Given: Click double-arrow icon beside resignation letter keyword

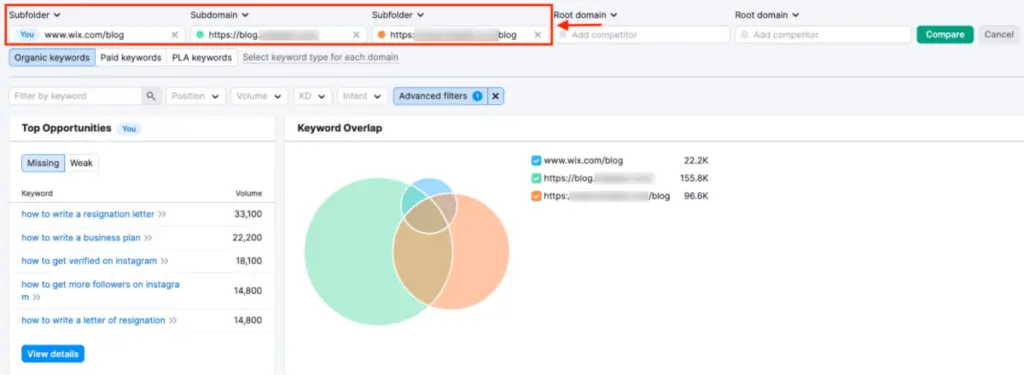Looking at the screenshot, I should (x=162, y=214).
